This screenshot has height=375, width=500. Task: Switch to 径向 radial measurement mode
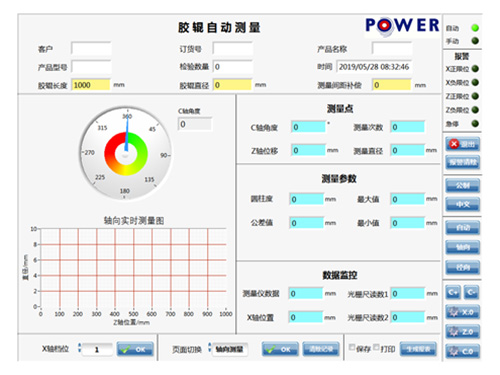(x=463, y=267)
